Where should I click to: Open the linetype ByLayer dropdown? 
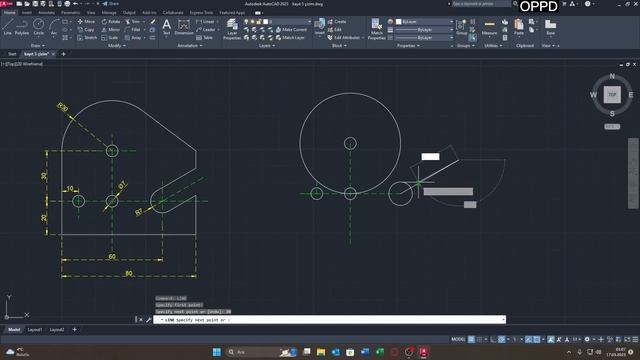pyautogui.click(x=424, y=38)
